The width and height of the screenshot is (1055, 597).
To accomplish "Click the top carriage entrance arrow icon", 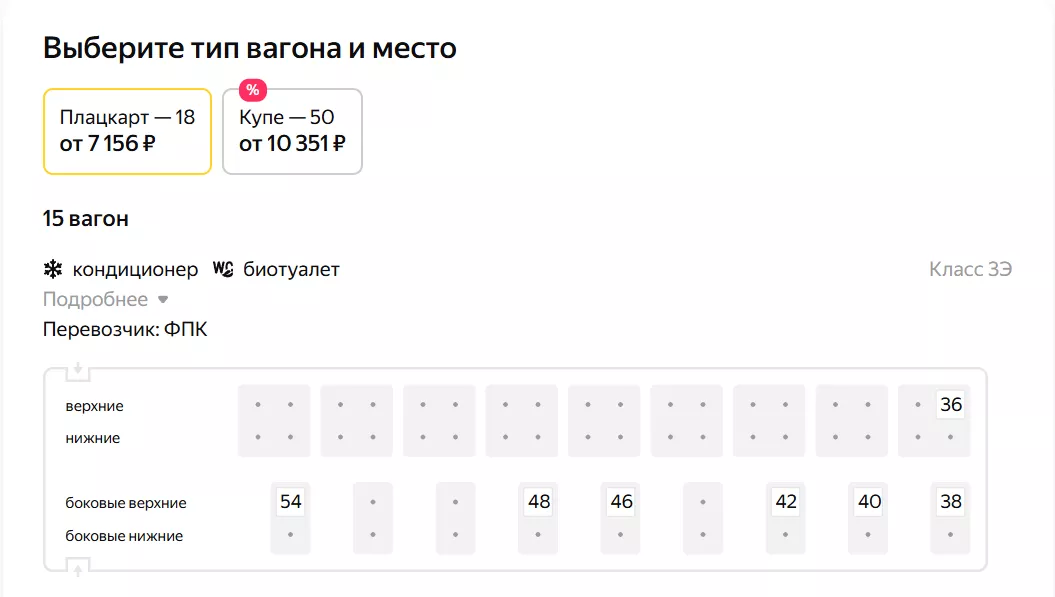I will click(x=78, y=371).
